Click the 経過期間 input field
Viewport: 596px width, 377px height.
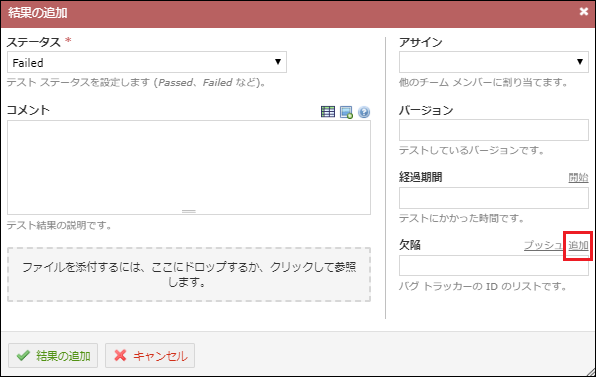tap(494, 198)
